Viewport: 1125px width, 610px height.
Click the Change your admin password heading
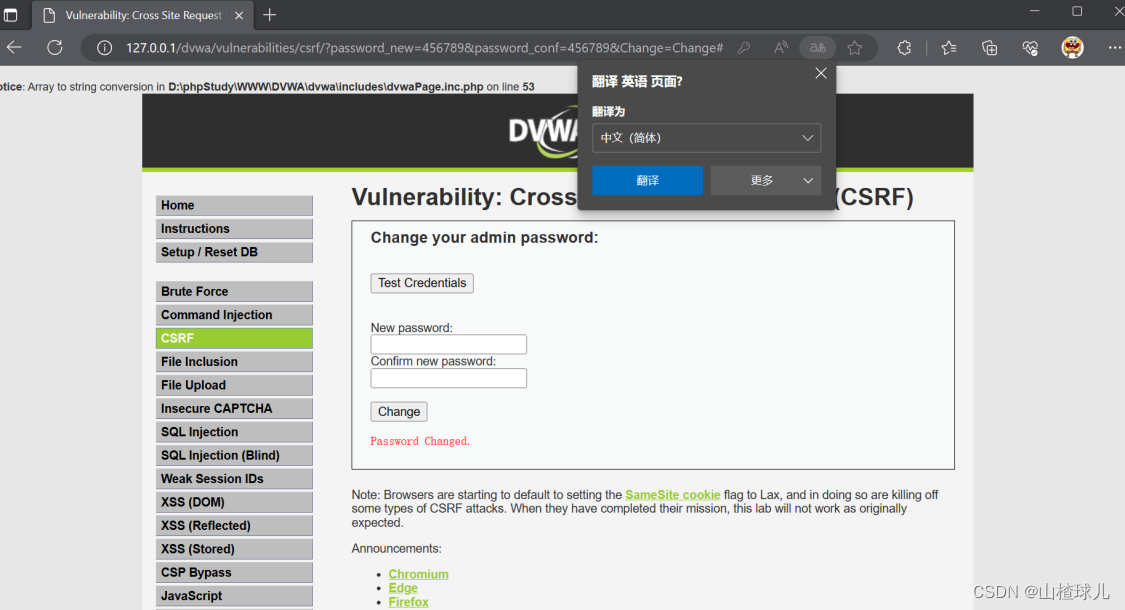[484, 238]
